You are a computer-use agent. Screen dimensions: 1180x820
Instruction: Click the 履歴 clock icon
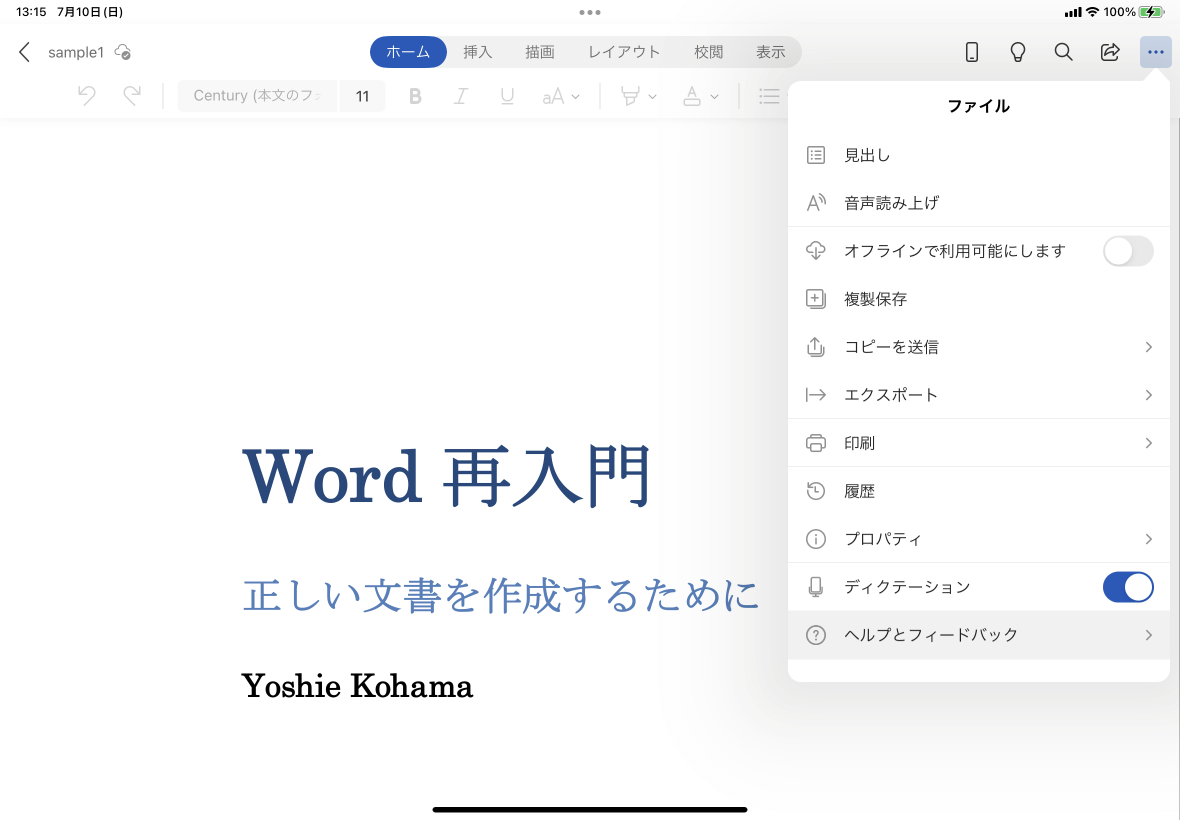coord(816,491)
